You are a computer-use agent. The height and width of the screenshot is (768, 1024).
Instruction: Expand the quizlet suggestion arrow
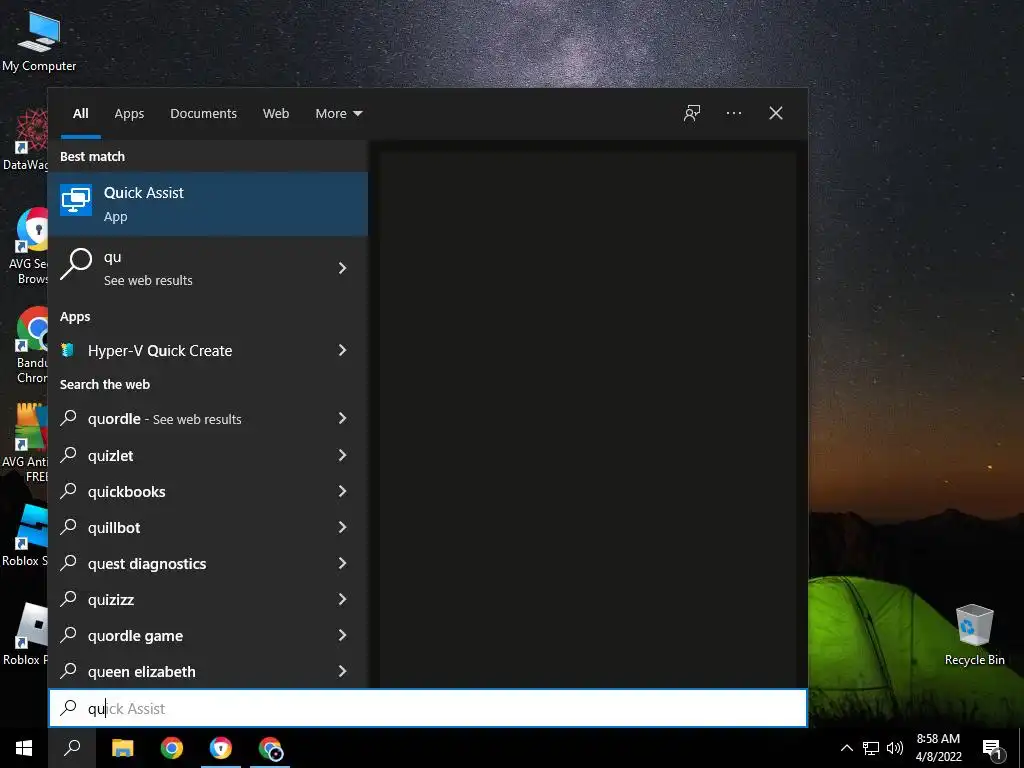coord(342,455)
